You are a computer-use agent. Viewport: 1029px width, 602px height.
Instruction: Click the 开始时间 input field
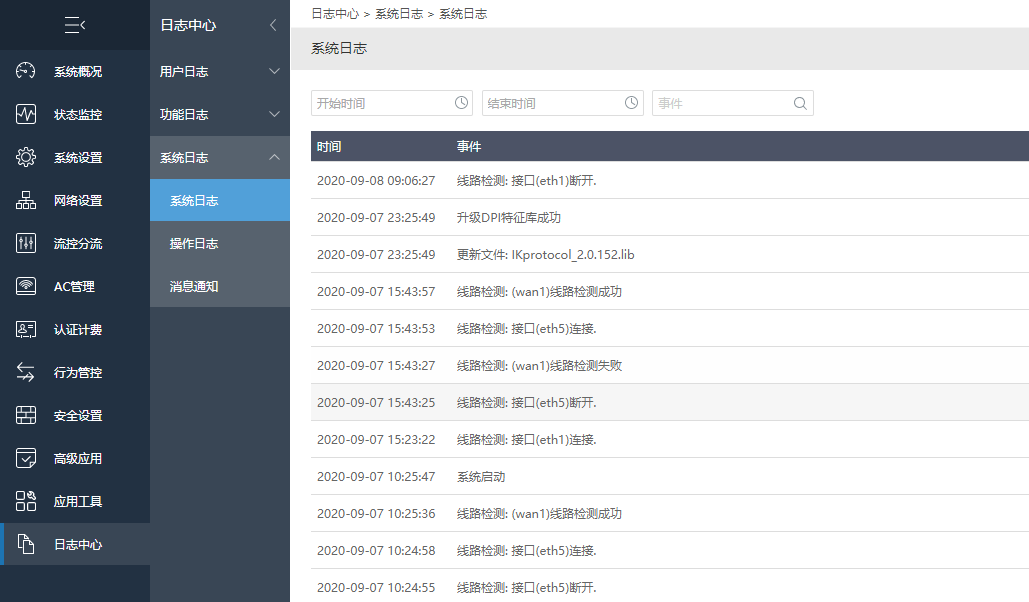point(392,103)
